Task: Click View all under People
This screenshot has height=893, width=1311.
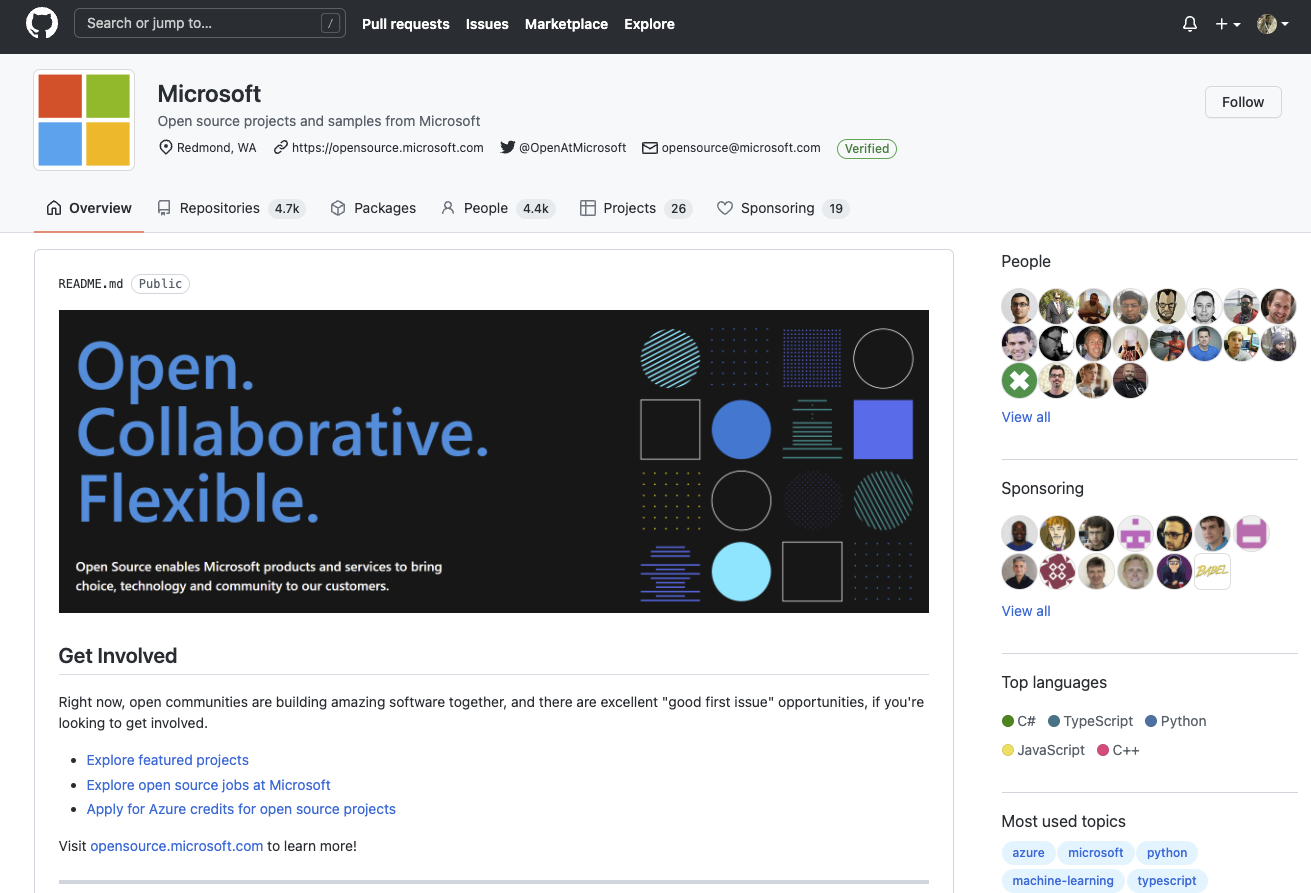Action: (1026, 417)
